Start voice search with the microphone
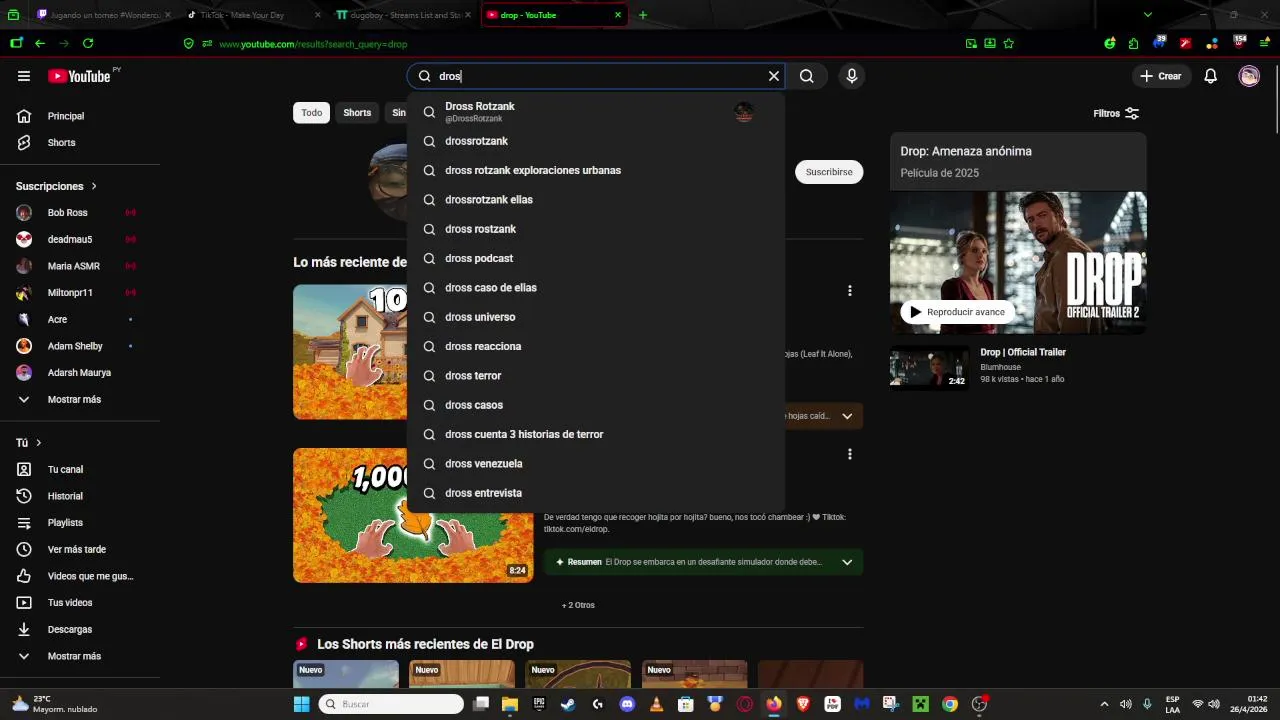 click(x=852, y=76)
